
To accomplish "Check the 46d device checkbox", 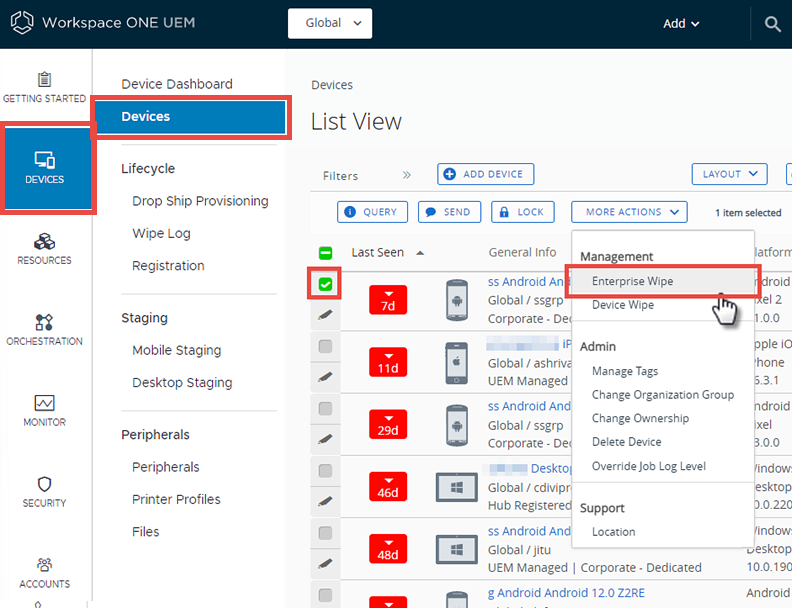I will (325, 471).
